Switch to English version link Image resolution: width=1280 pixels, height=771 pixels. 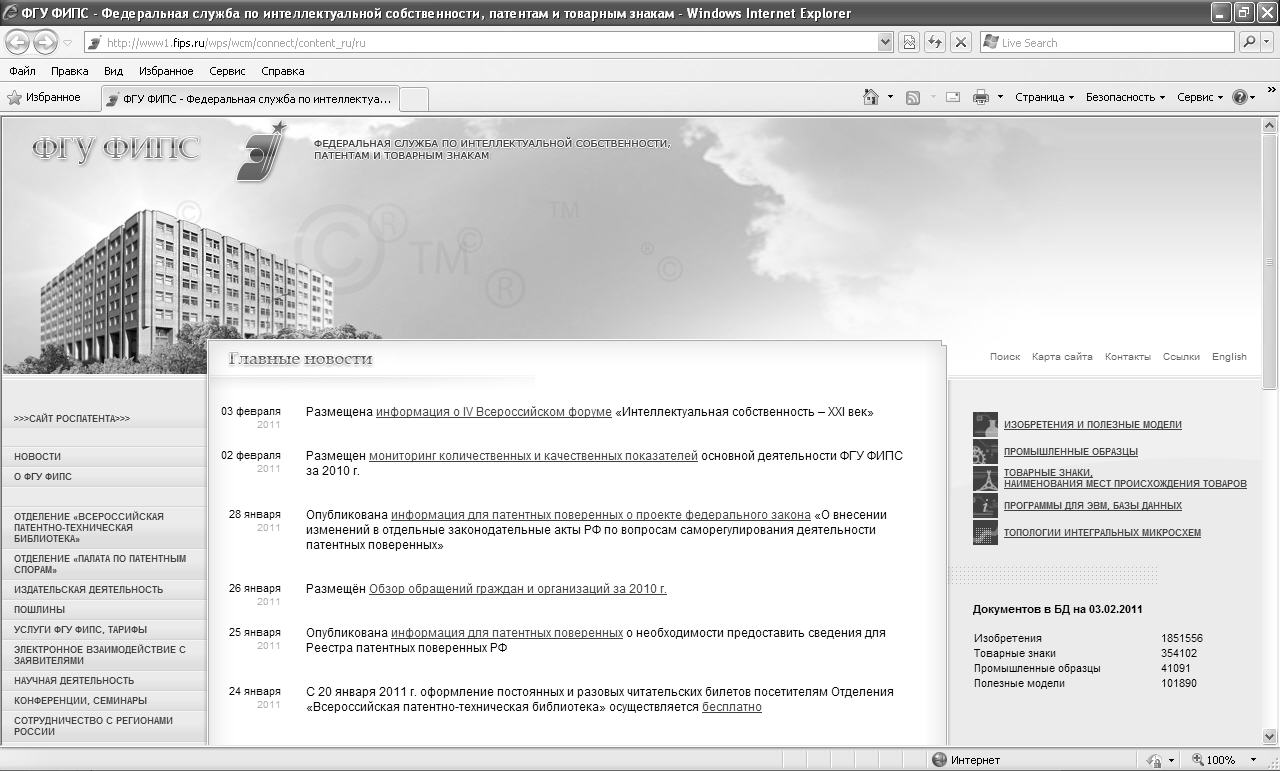1229,357
